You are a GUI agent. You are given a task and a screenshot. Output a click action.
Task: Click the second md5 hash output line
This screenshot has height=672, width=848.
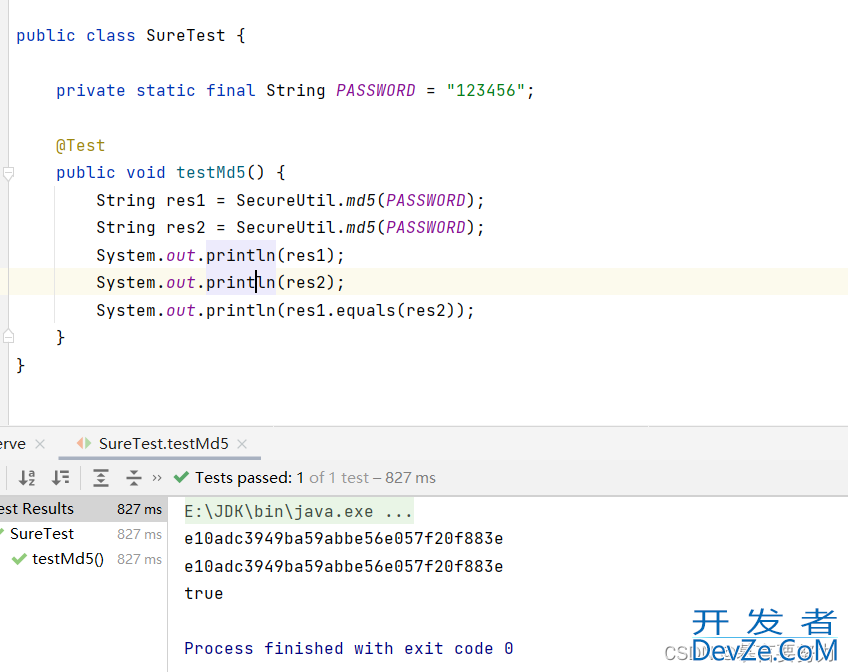tap(343, 566)
